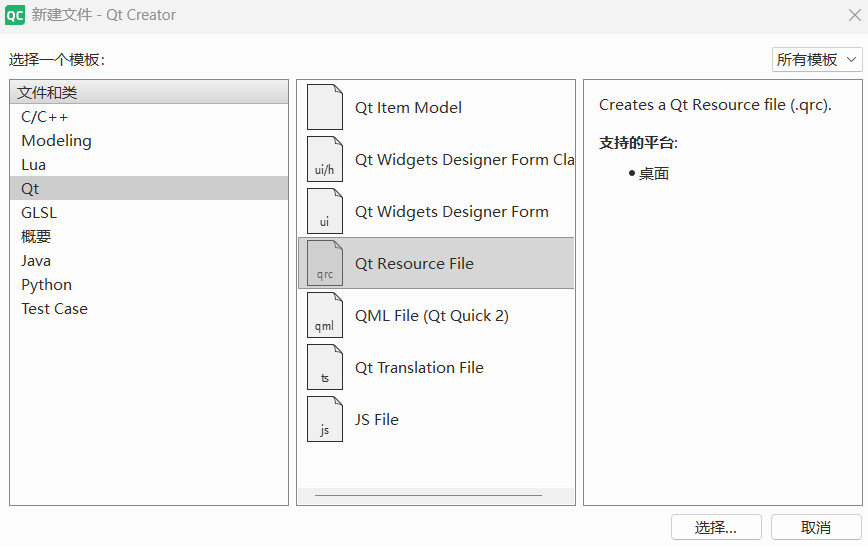Click the ui Designer Form icon

click(x=325, y=211)
